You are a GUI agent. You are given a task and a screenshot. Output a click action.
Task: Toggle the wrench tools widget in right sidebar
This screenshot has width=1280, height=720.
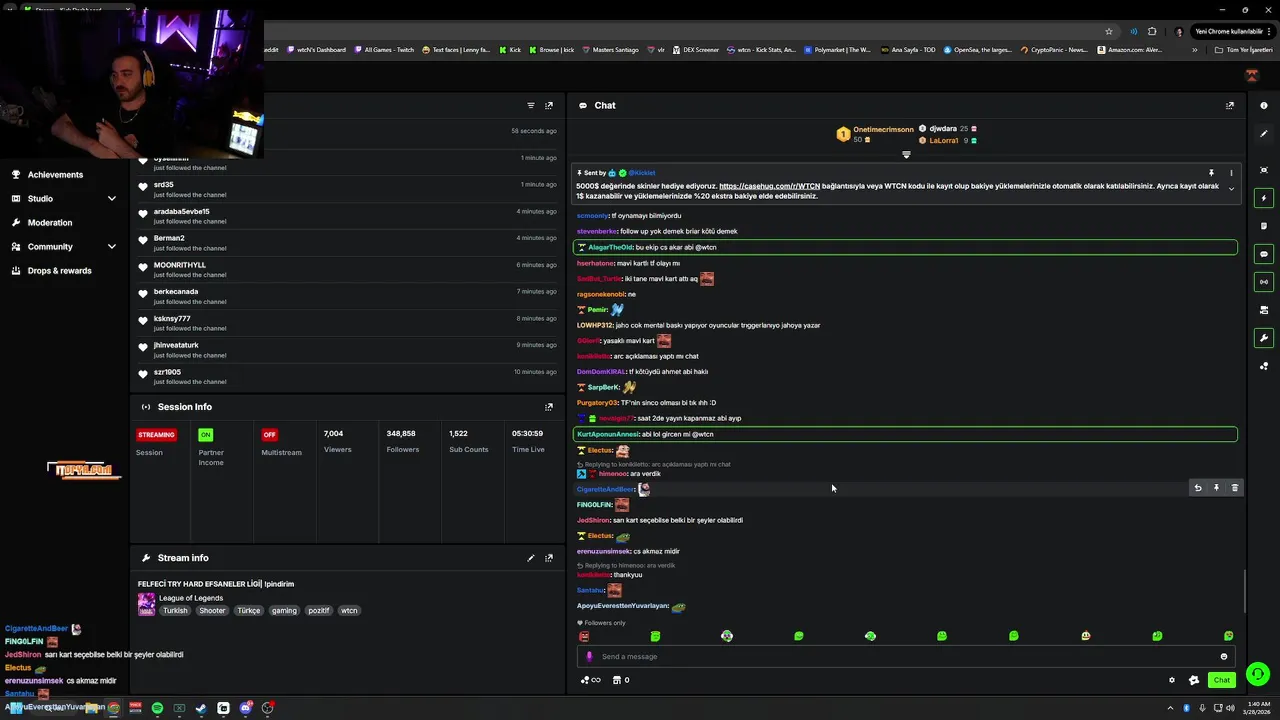[1264, 338]
